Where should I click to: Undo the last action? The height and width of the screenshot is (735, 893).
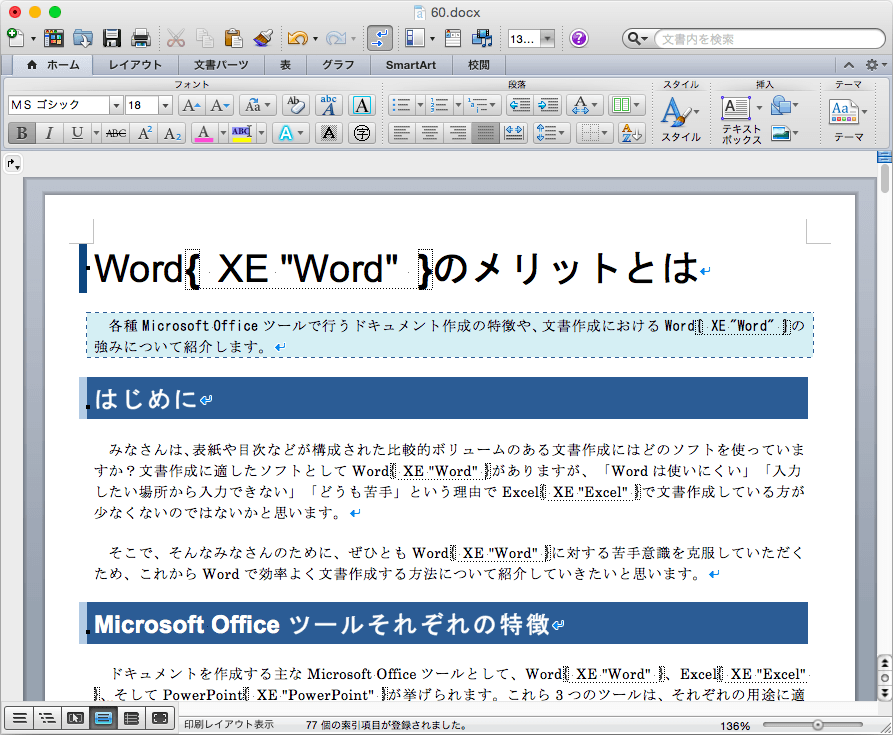coord(297,38)
